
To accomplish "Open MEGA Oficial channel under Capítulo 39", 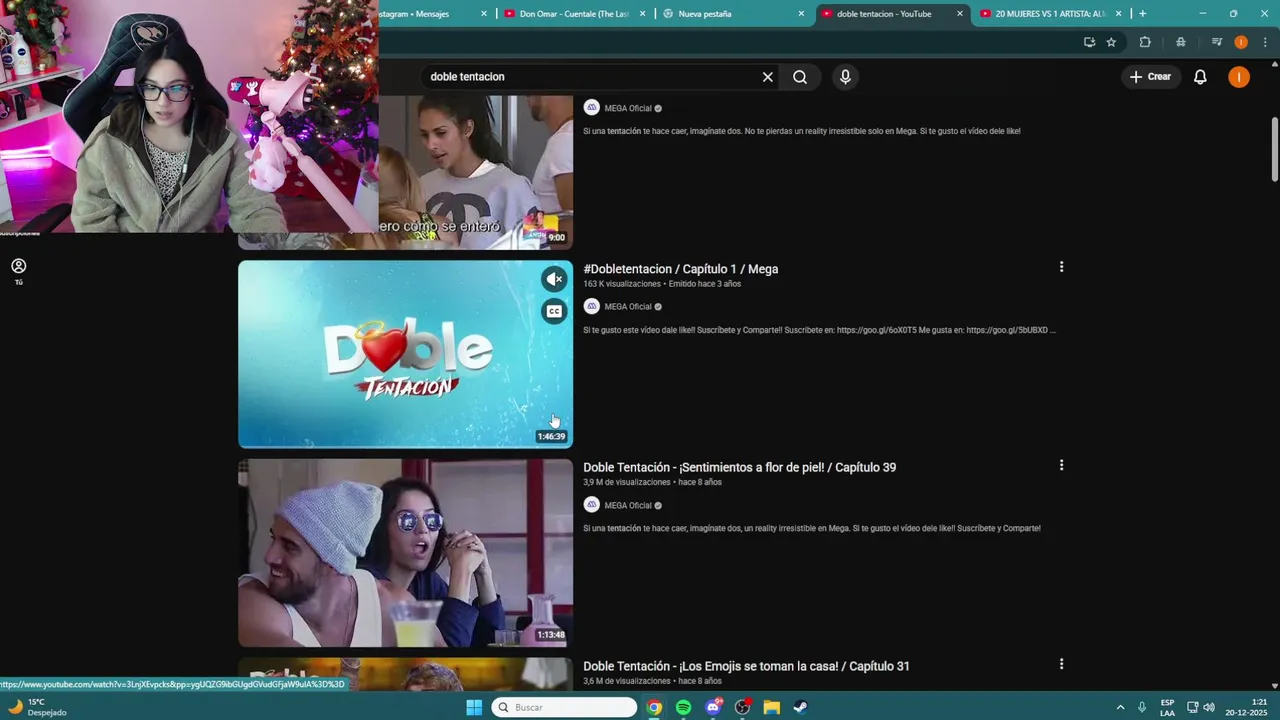I will [x=628, y=506].
